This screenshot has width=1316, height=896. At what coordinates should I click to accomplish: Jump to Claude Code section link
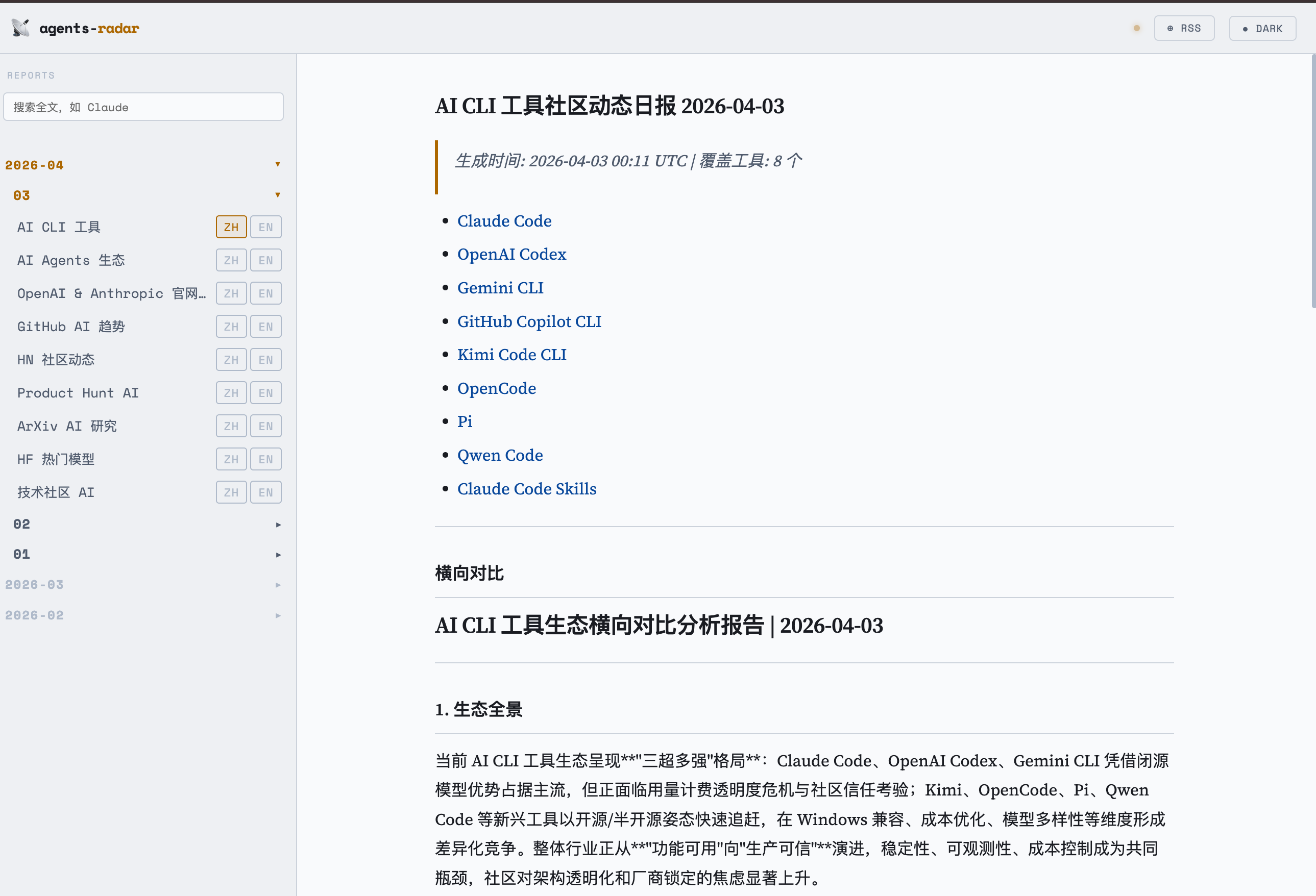pos(504,221)
